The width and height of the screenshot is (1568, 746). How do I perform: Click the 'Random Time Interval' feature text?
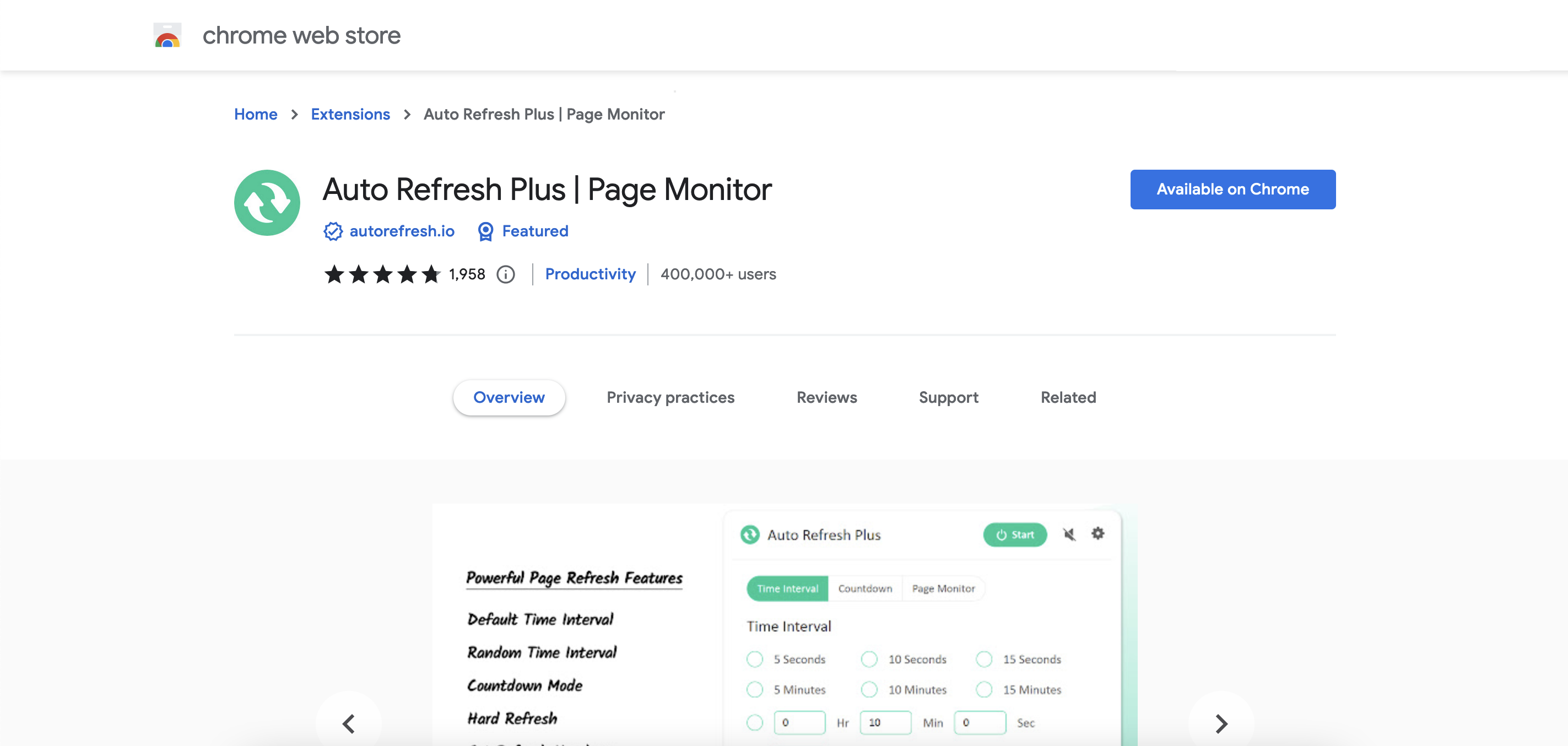(x=542, y=652)
